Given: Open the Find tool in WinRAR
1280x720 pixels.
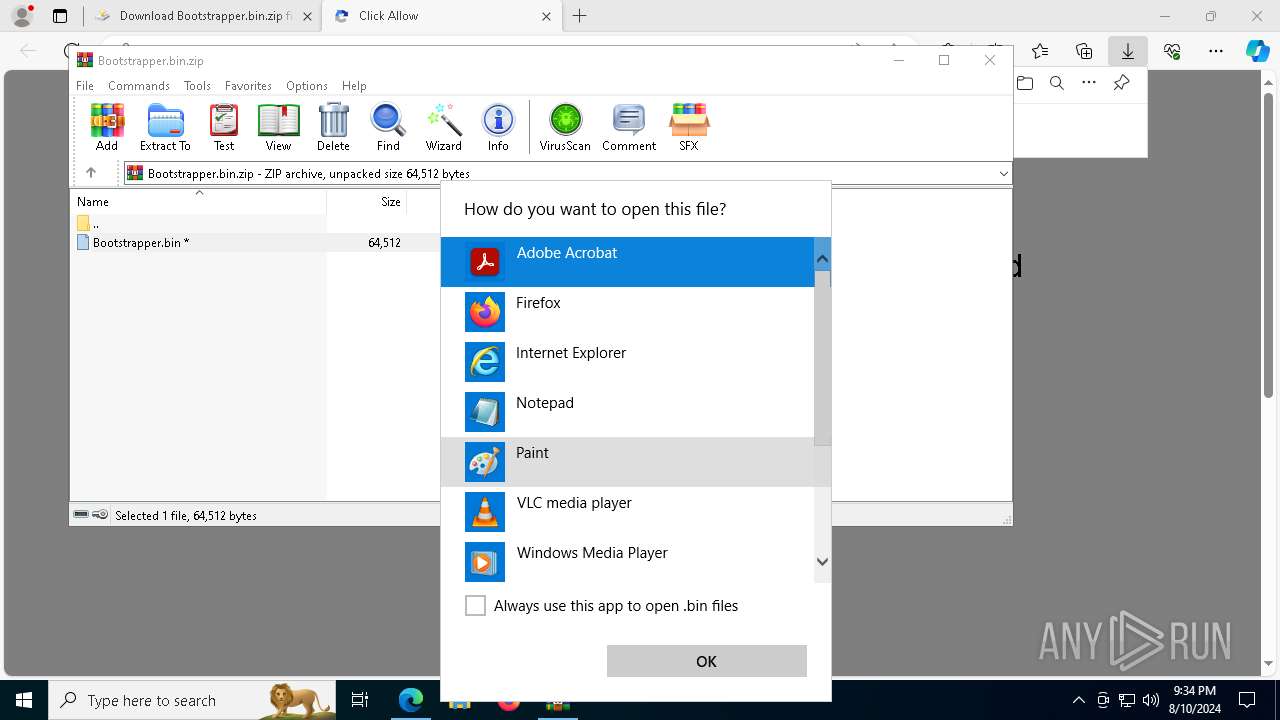Looking at the screenshot, I should (388, 127).
